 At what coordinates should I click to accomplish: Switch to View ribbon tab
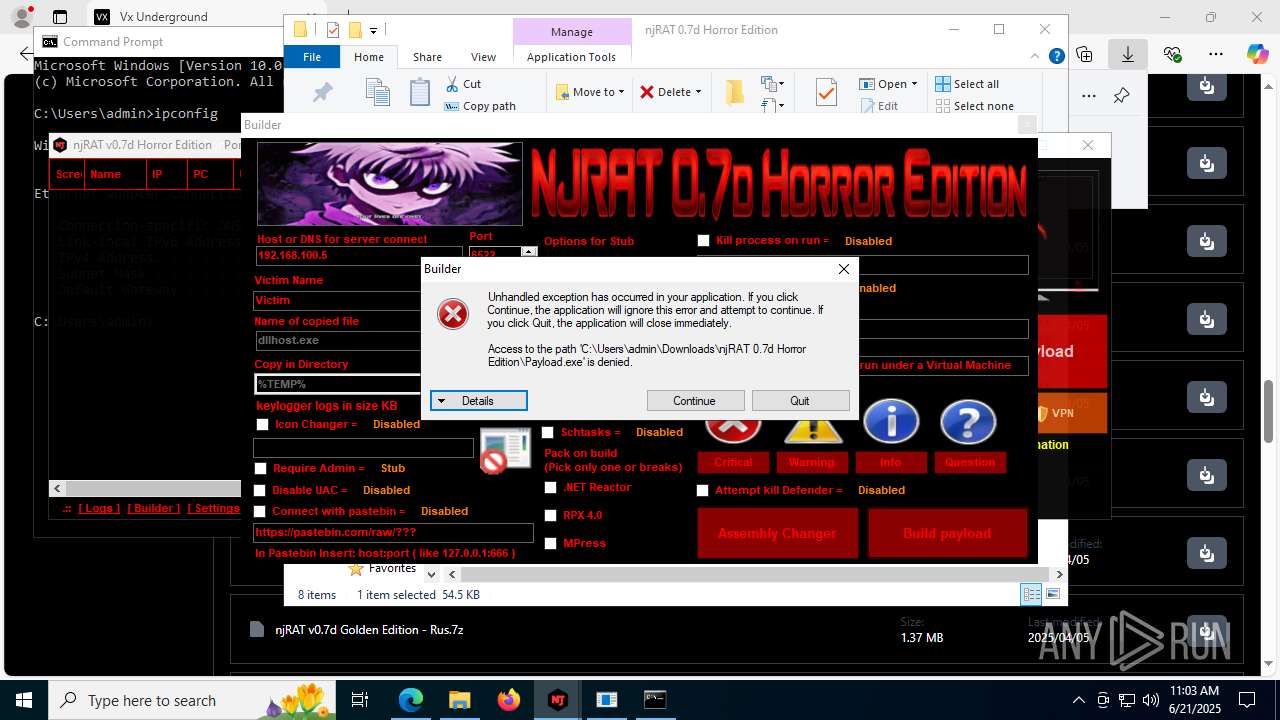pyautogui.click(x=483, y=57)
